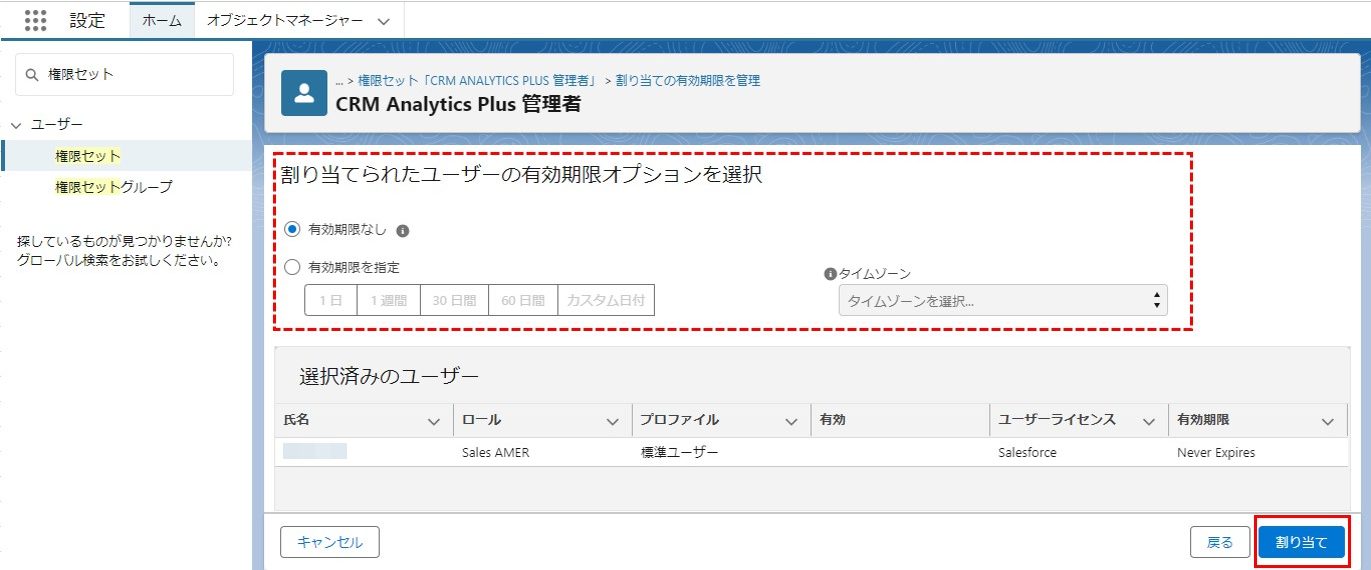Click the 標準ユーザー profile cell
The height and width of the screenshot is (570, 1371).
point(680,452)
